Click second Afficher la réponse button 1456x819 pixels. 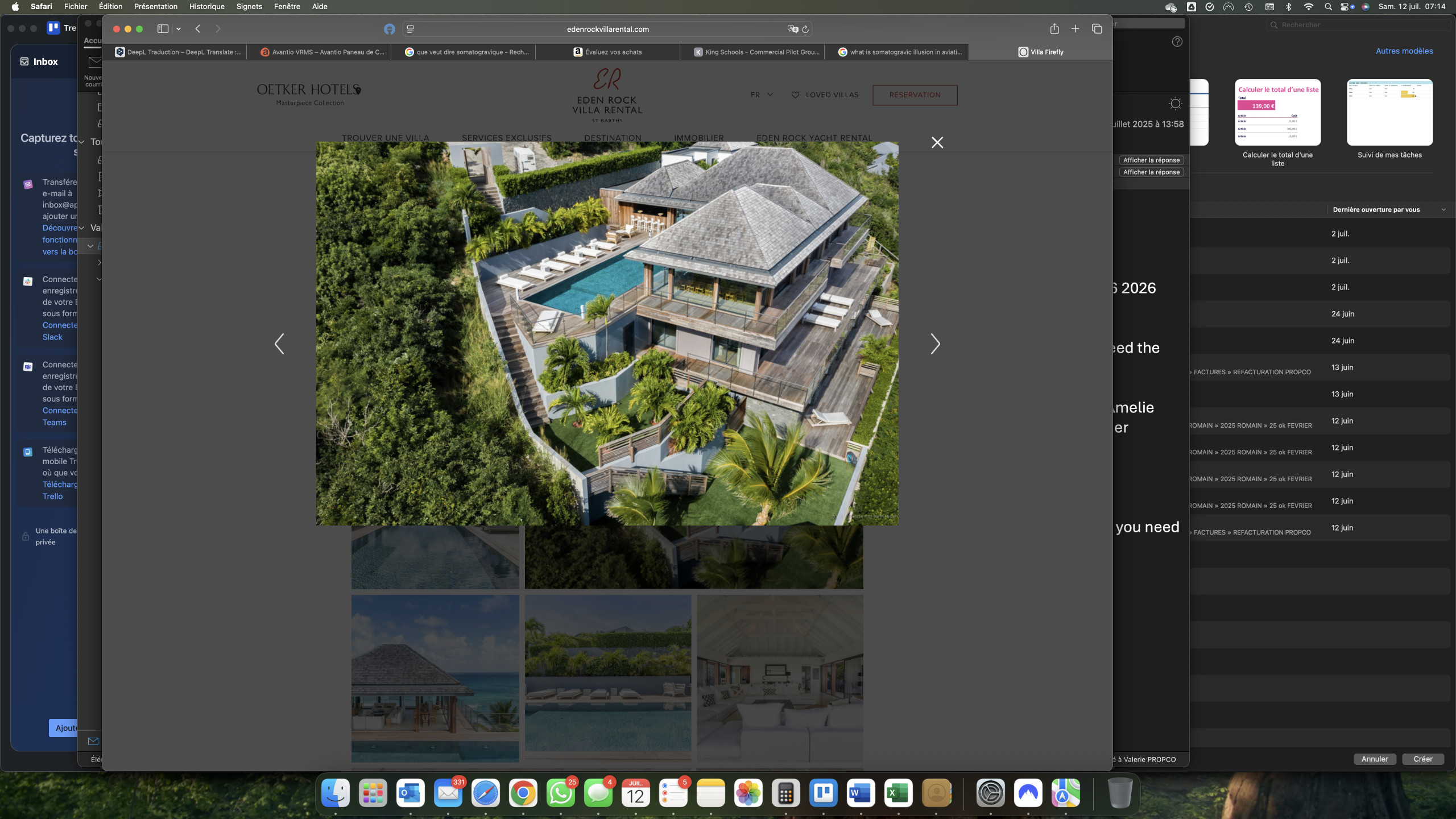[x=1151, y=172]
